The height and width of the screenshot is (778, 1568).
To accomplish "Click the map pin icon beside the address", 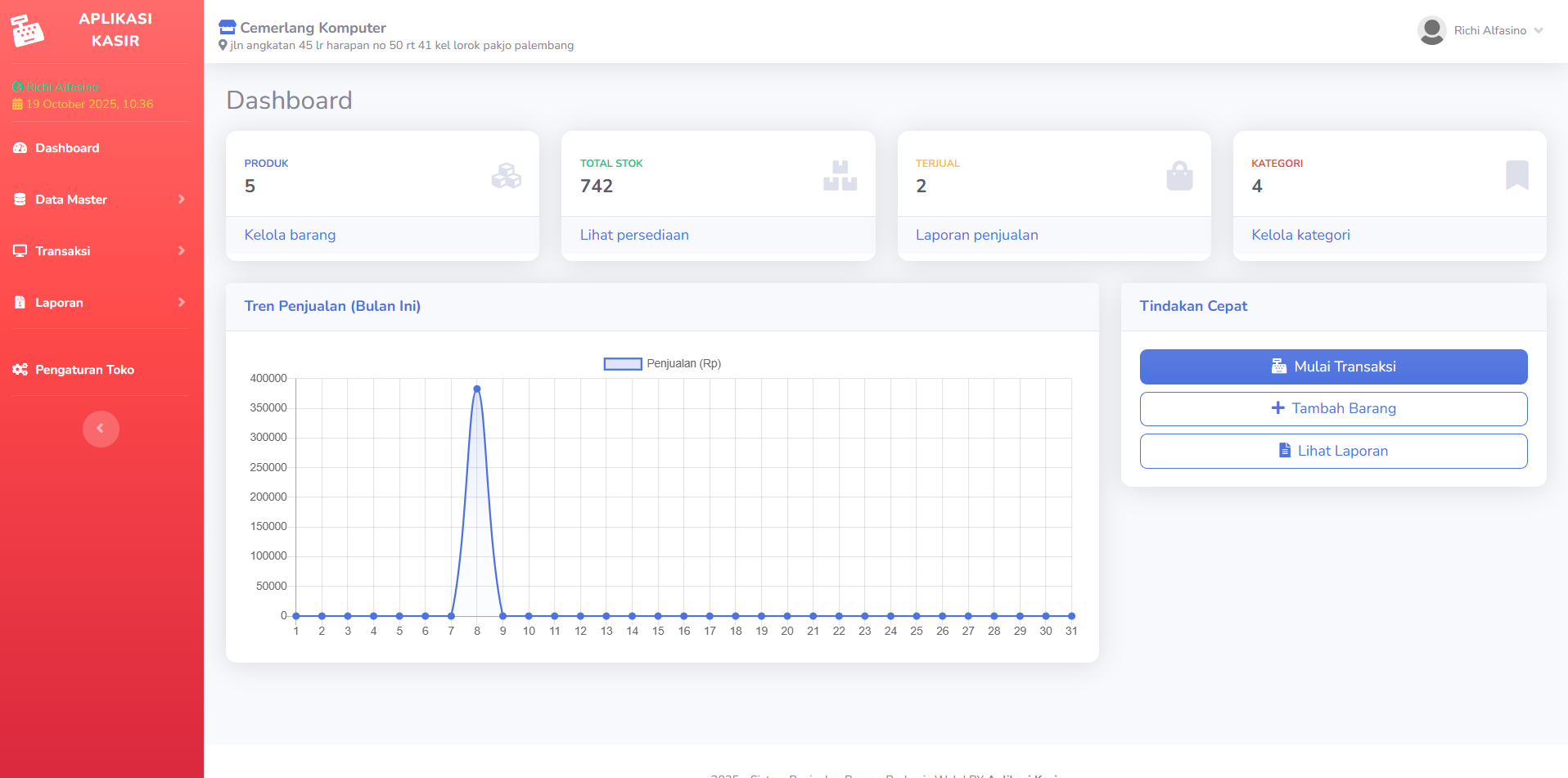I will [223, 46].
